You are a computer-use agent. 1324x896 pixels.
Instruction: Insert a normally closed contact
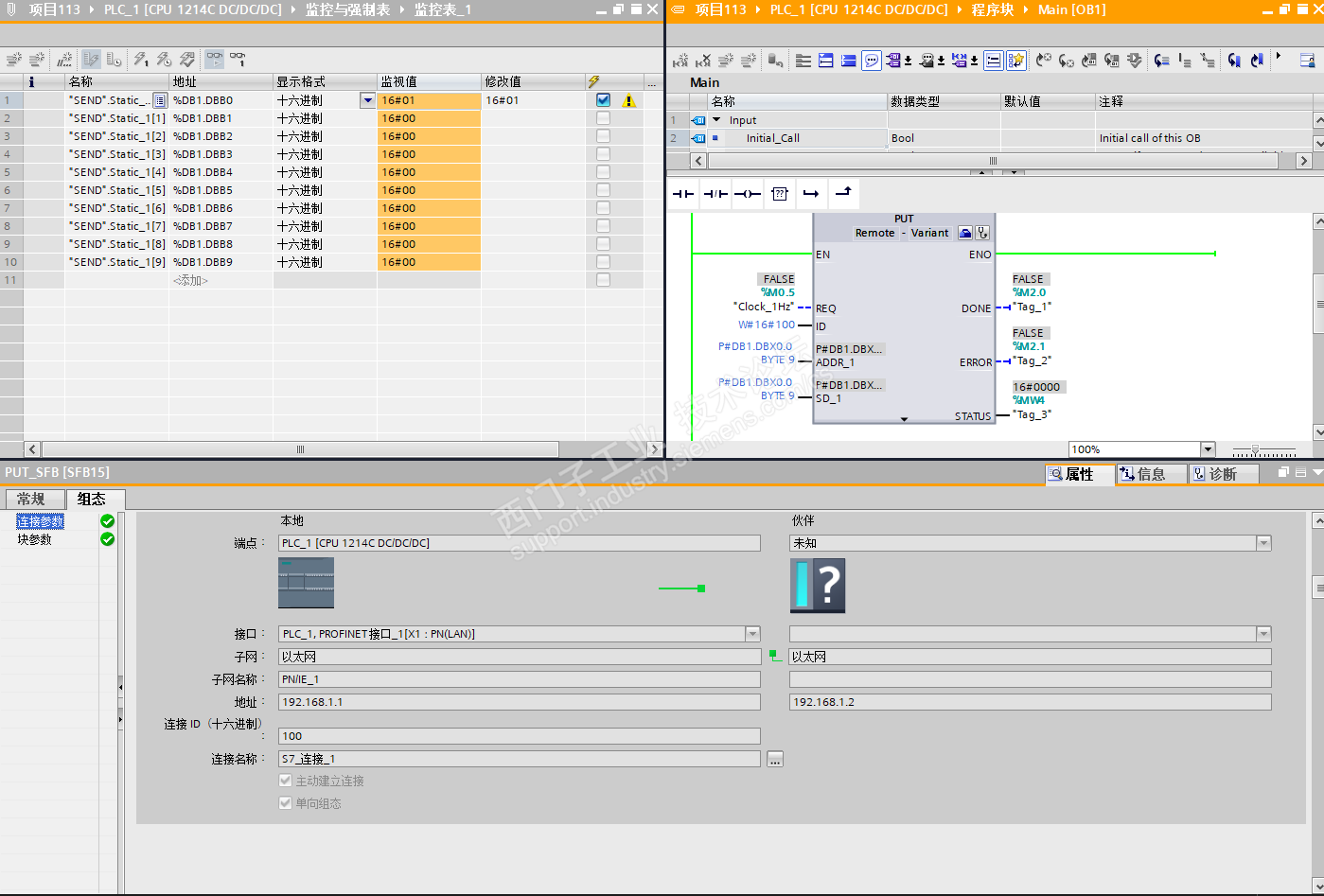(x=715, y=194)
